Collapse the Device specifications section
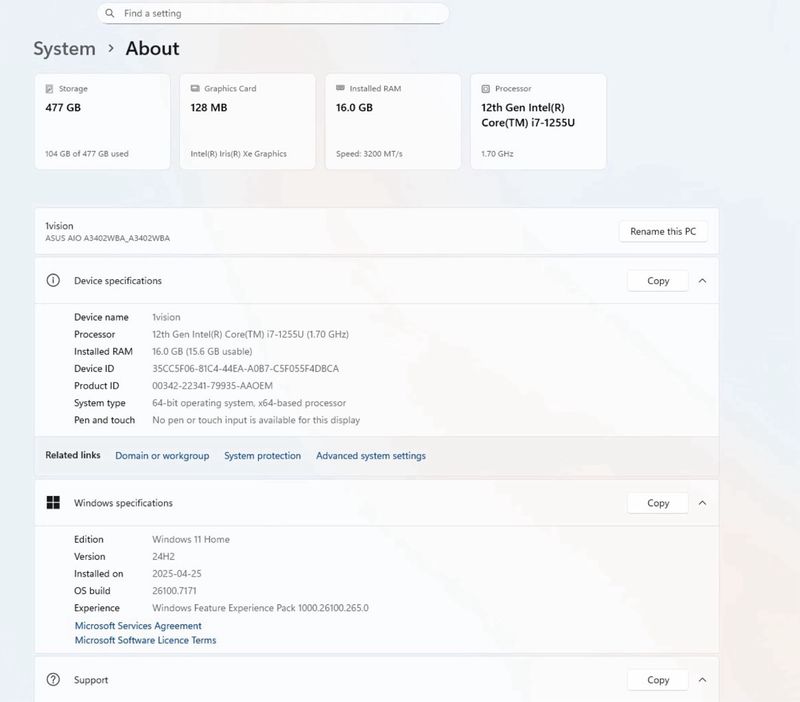 tap(703, 281)
